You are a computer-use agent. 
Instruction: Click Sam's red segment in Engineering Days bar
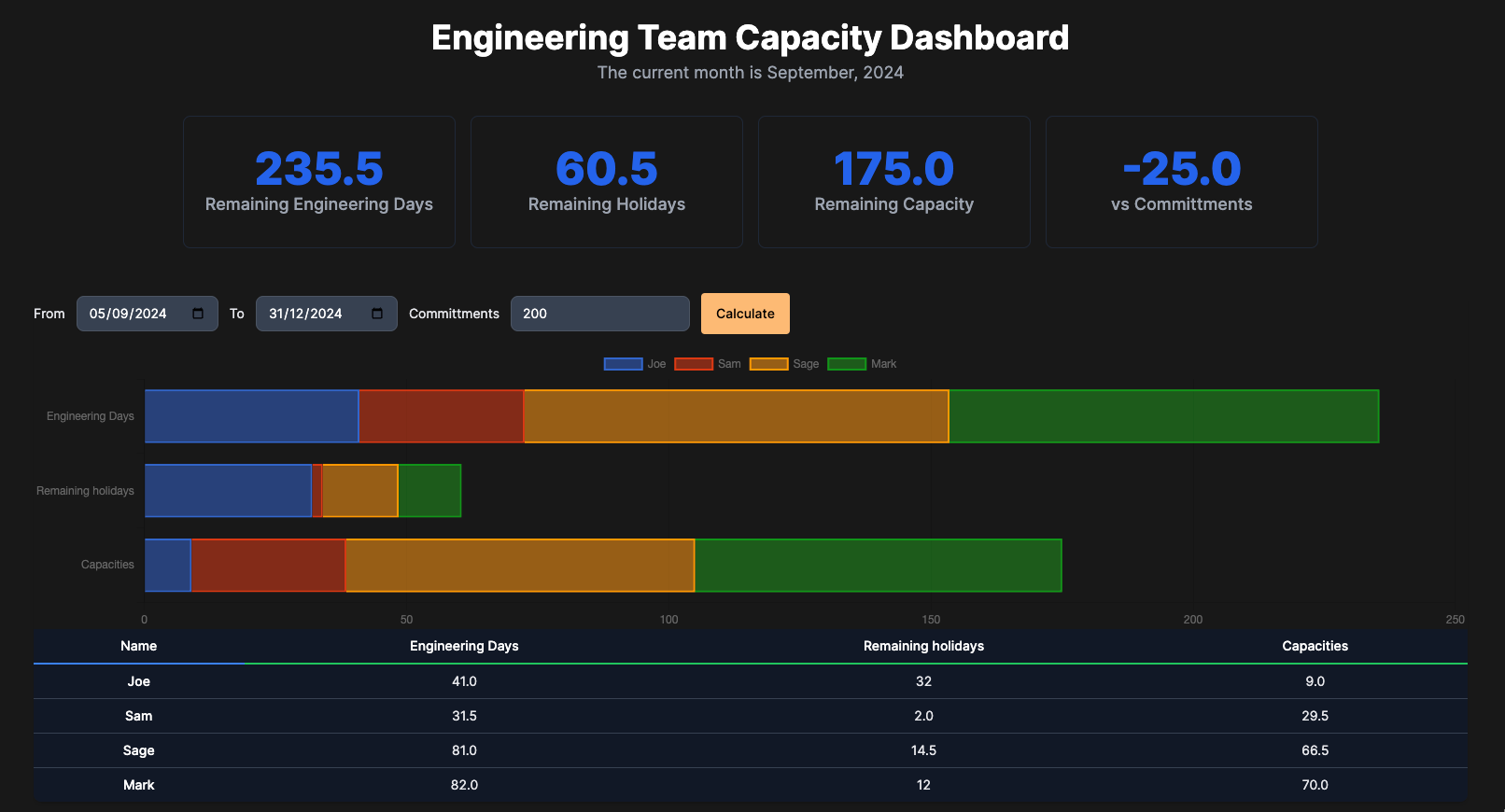pos(442,416)
